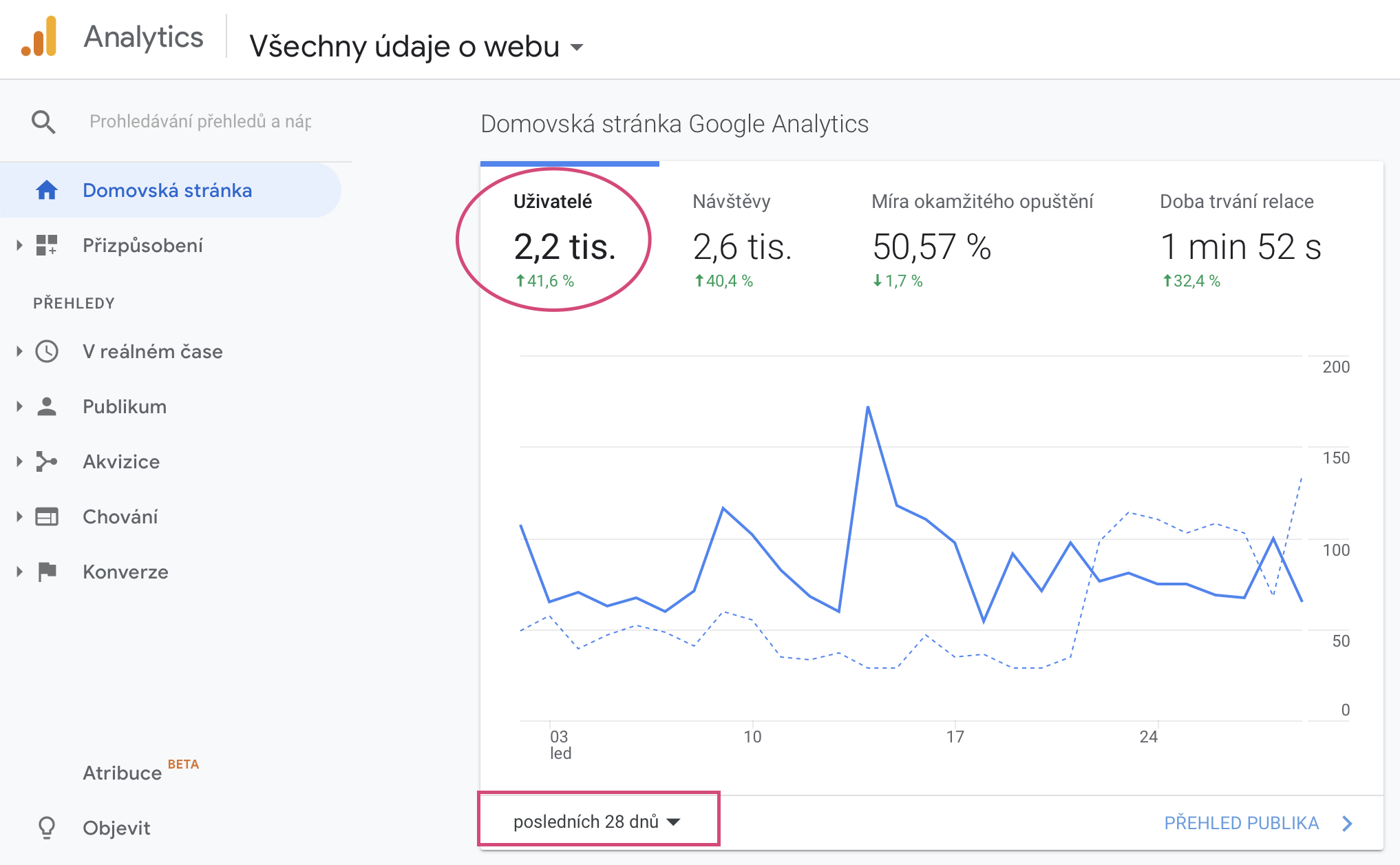Click the 41,6 % users change value
This screenshot has height=865, width=1400.
pyautogui.click(x=544, y=281)
